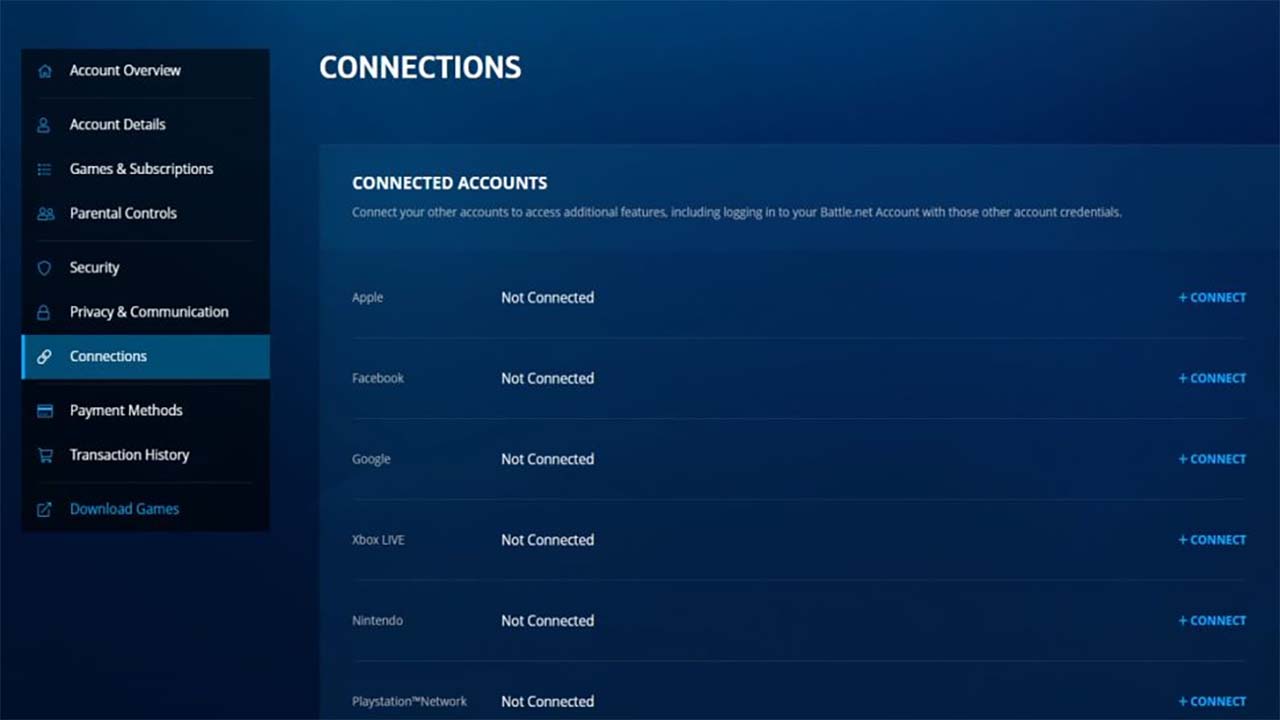This screenshot has height=720, width=1280.
Task: Click the padlock icon for Privacy & Communication
Action: (44, 312)
